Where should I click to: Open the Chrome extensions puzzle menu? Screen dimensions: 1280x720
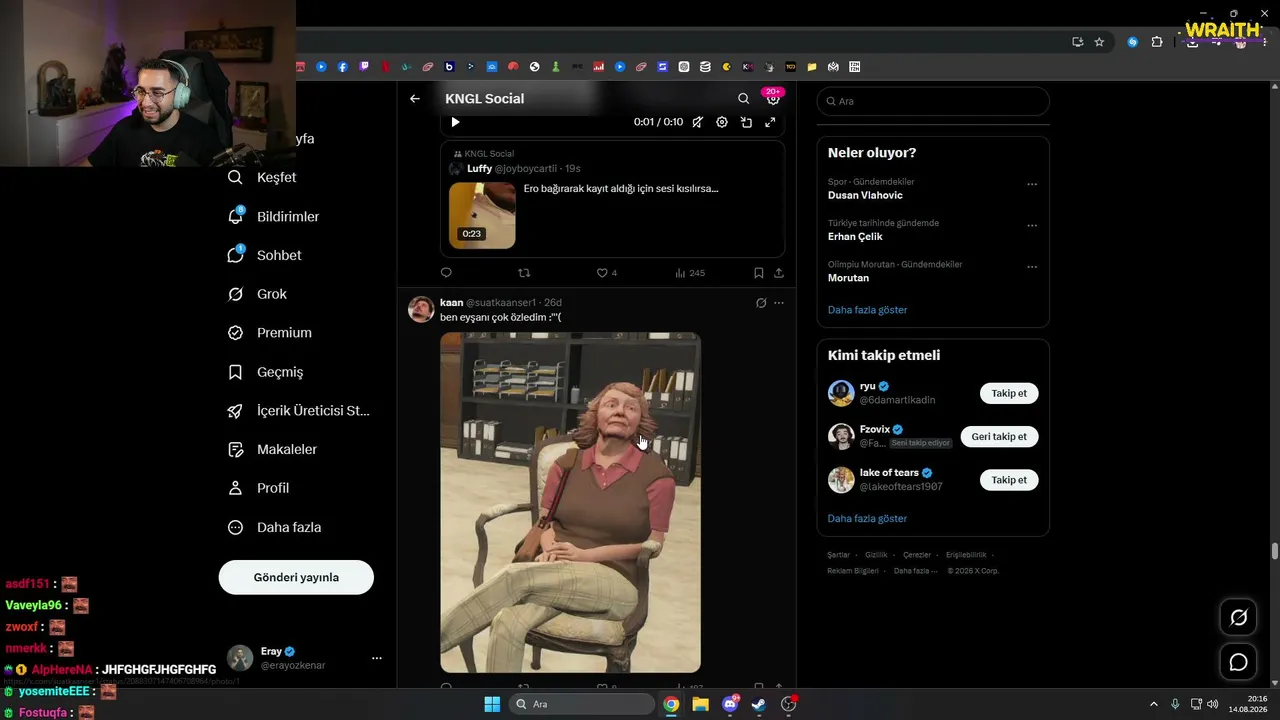pos(1157,42)
